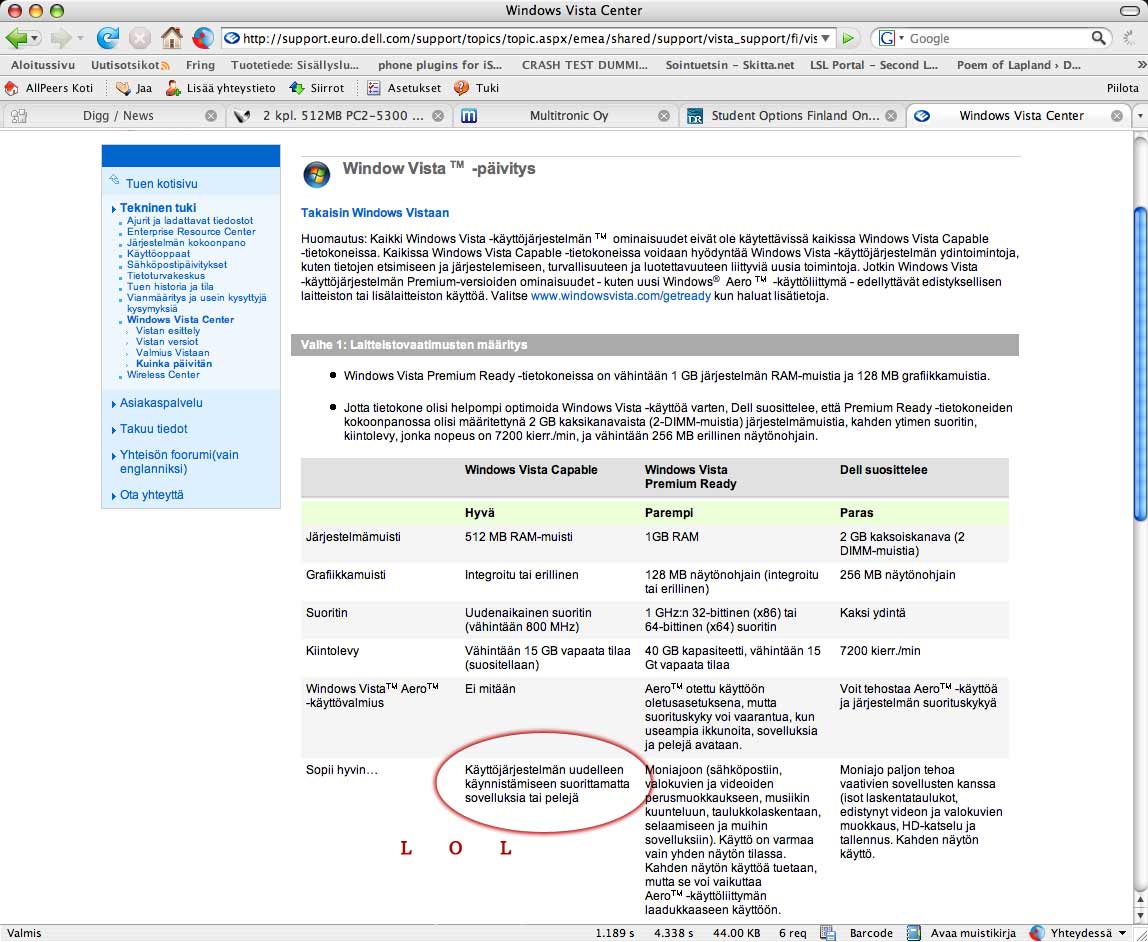1148x942 pixels.
Task: Open the address bar history dropdown
Action: [826, 38]
